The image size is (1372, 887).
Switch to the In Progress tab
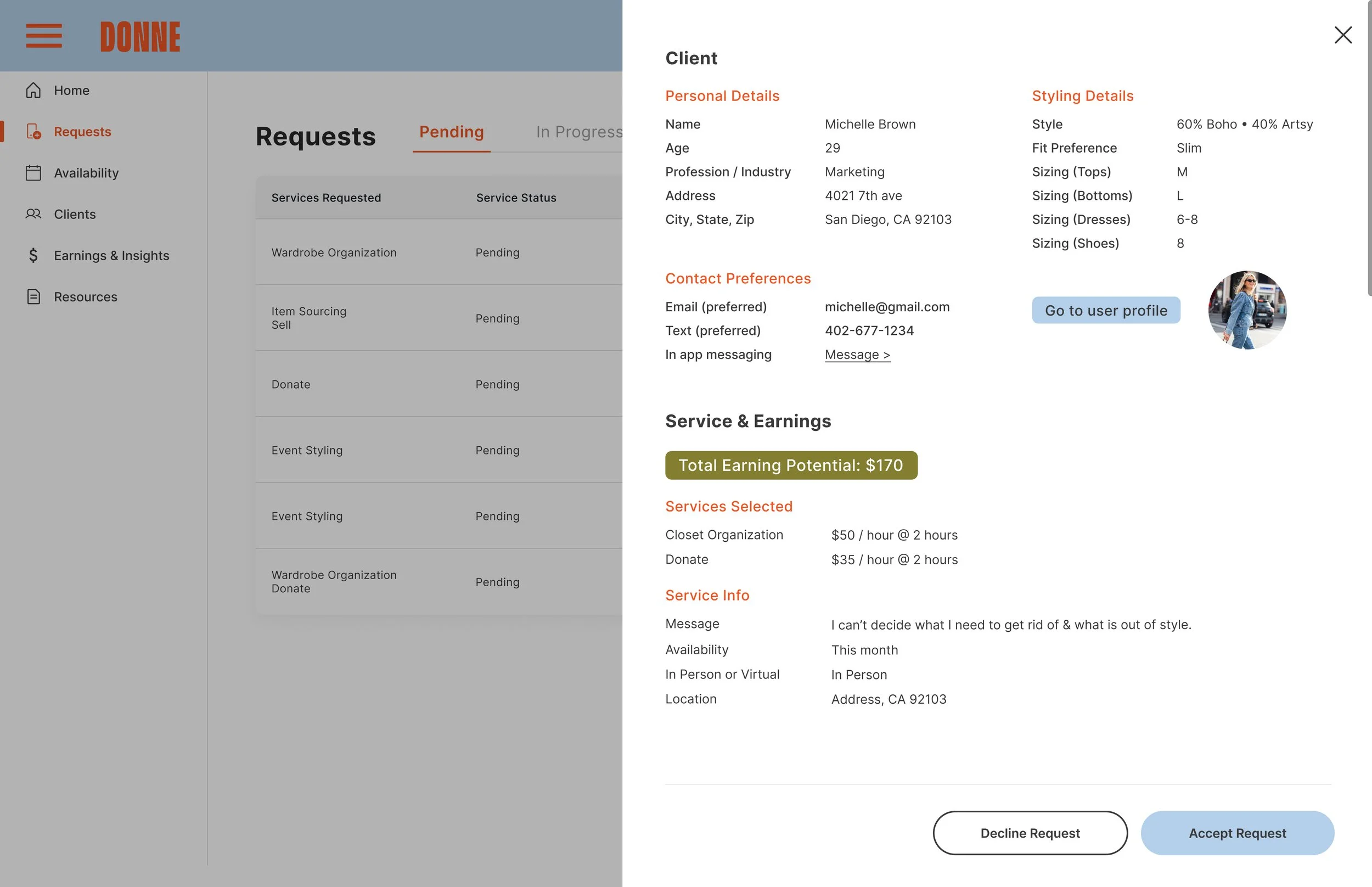tap(578, 132)
